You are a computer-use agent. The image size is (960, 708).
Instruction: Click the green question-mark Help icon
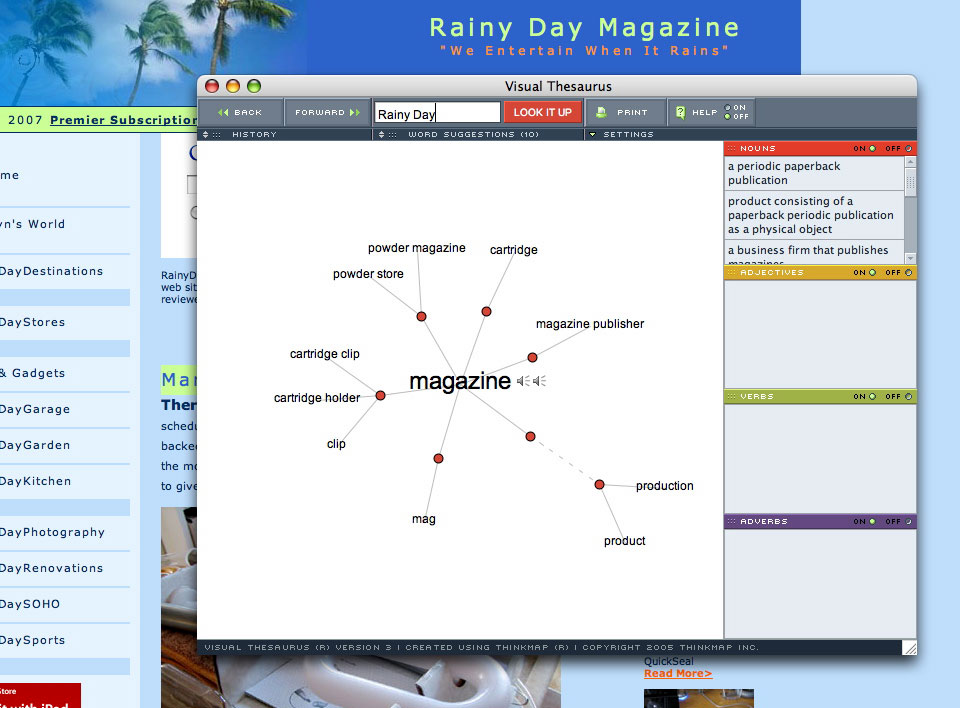pos(680,112)
